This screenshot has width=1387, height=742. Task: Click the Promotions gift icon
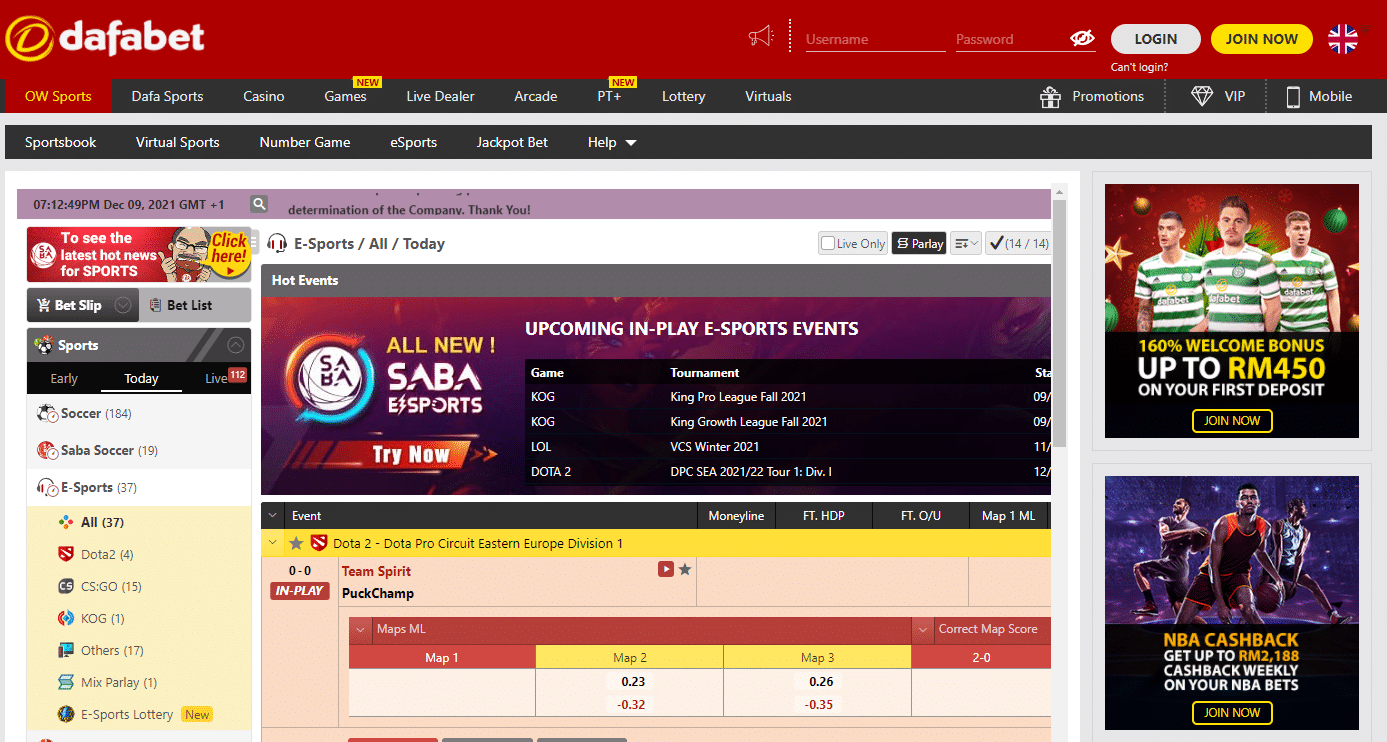tap(1050, 97)
